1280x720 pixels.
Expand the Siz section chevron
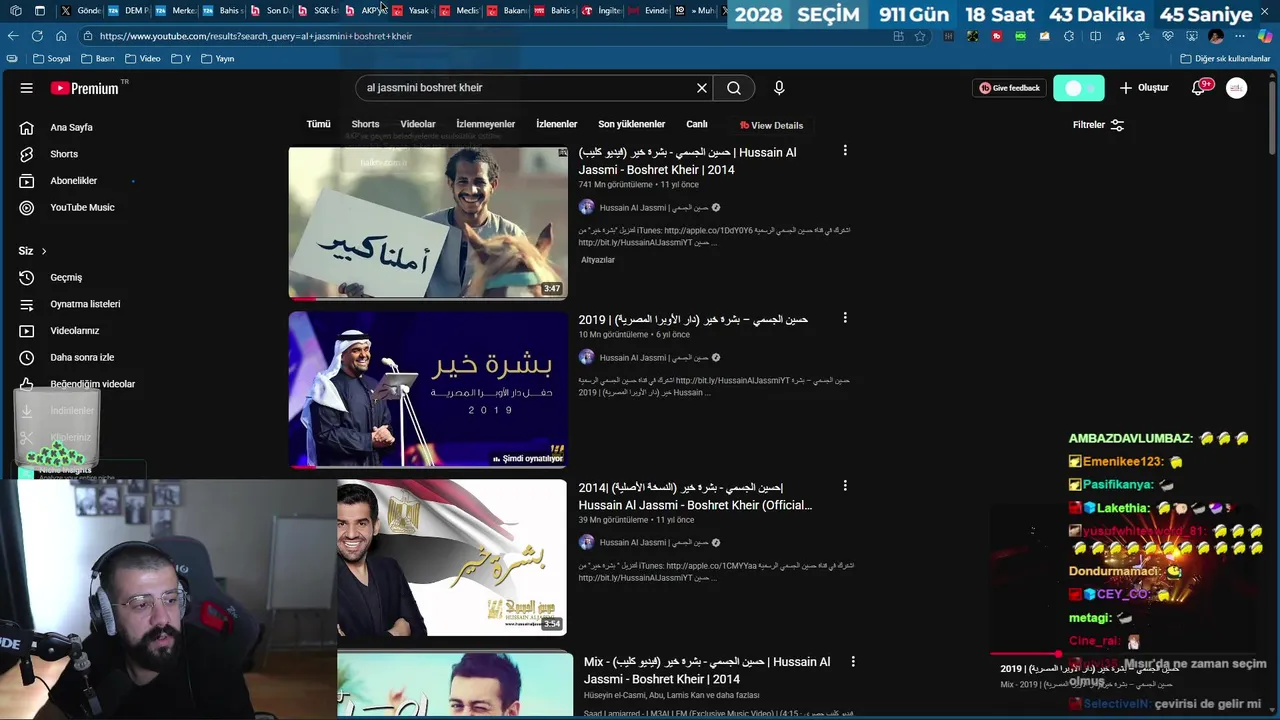click(43, 251)
